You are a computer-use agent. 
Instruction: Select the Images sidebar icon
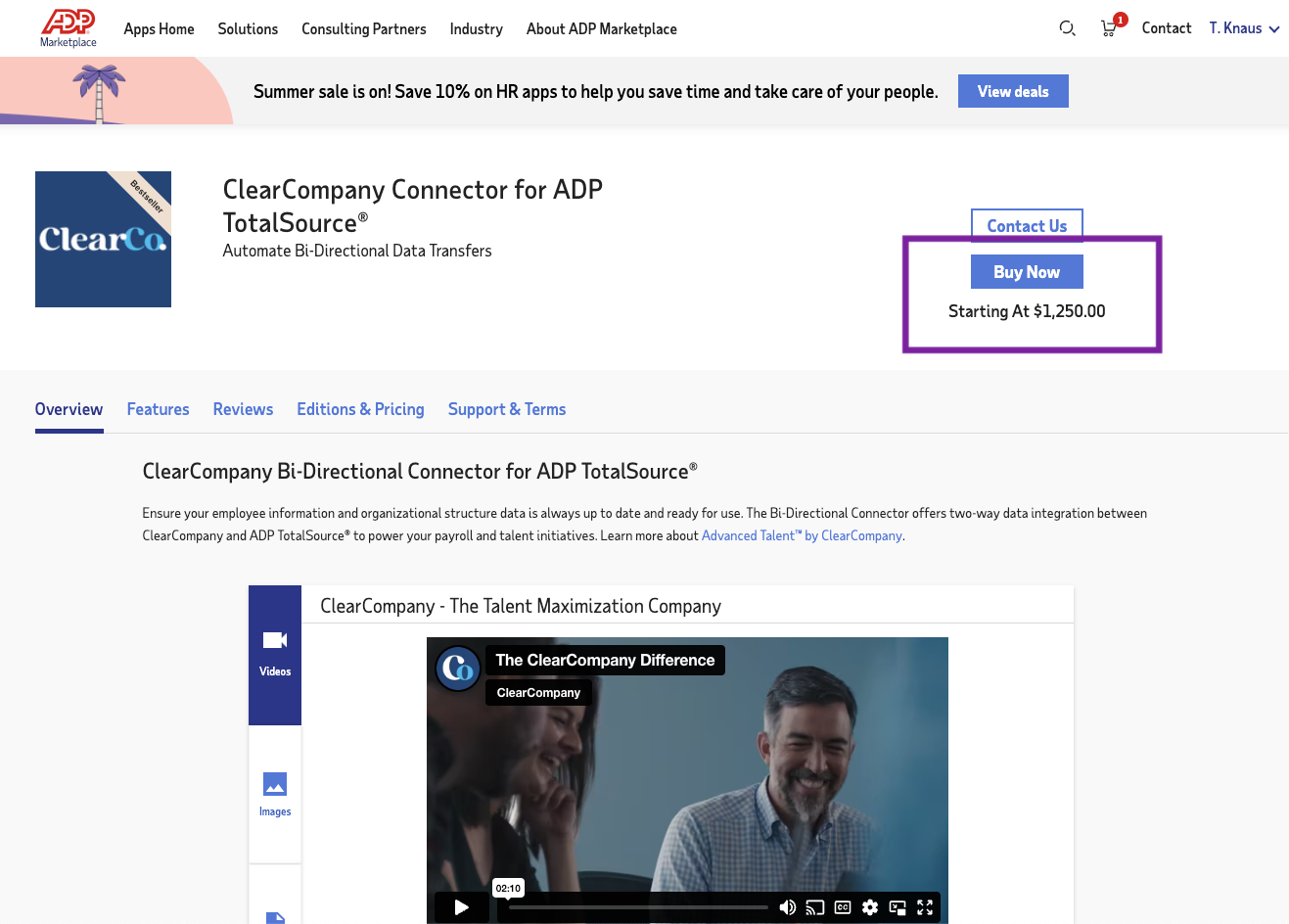click(275, 795)
